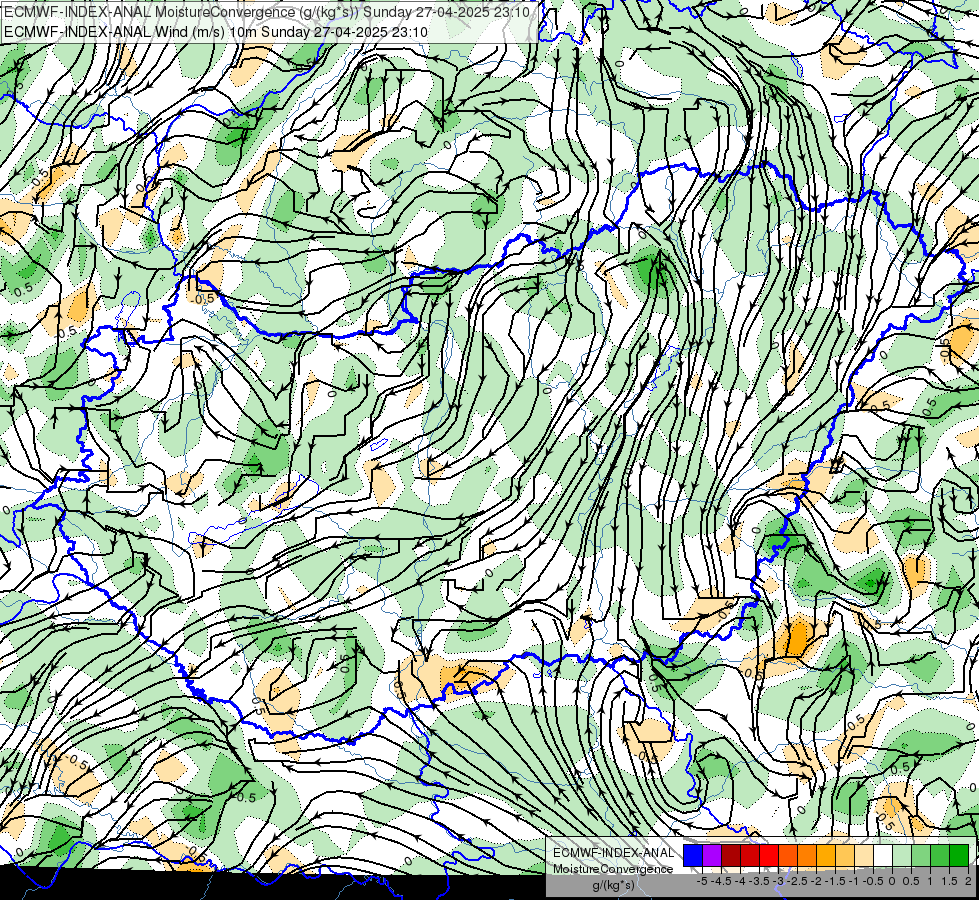The height and width of the screenshot is (900, 979).
Task: Click the white swatch from -0.5 to 0
Action: pos(883,856)
